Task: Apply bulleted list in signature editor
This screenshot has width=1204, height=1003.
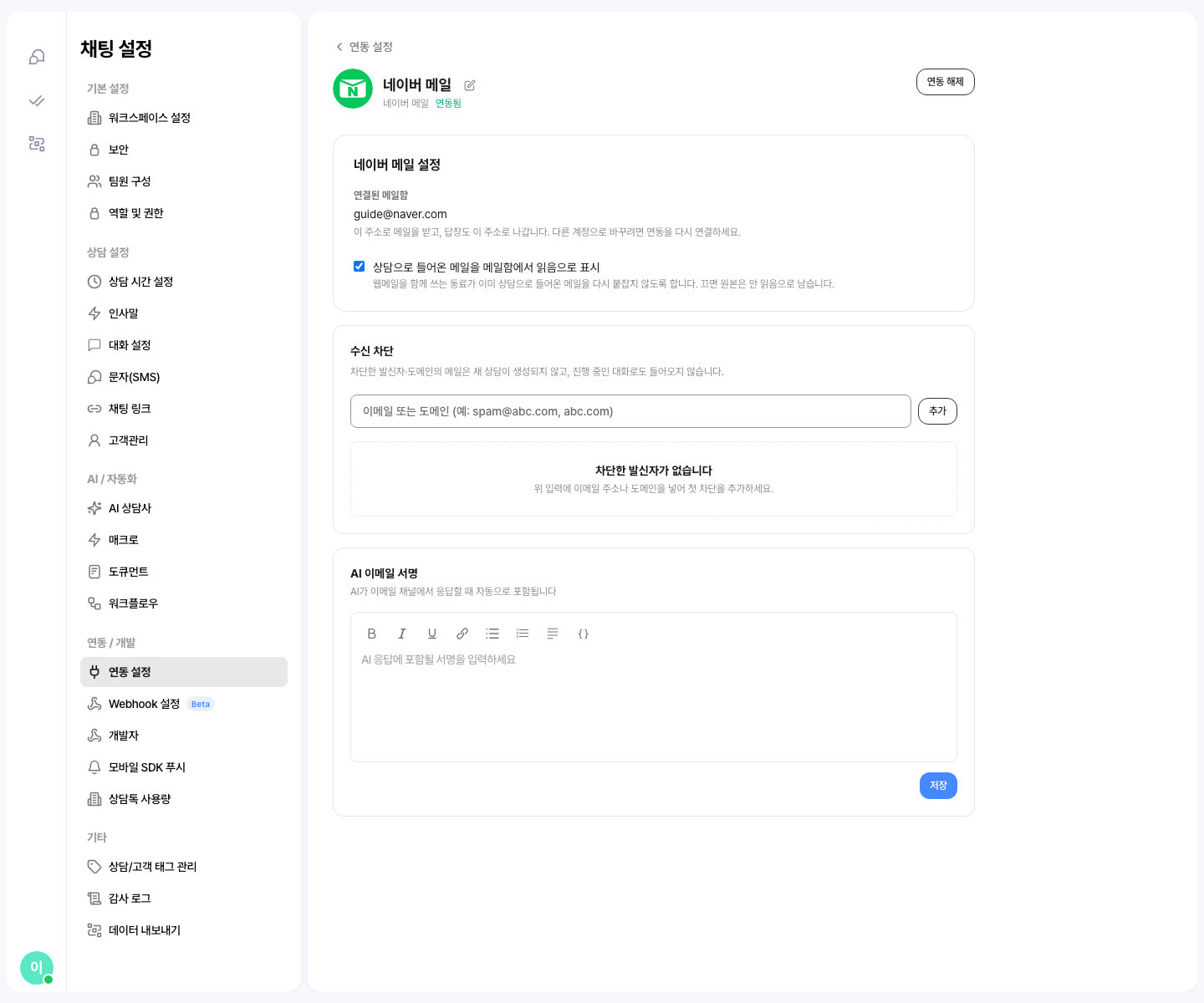Action: click(492, 634)
